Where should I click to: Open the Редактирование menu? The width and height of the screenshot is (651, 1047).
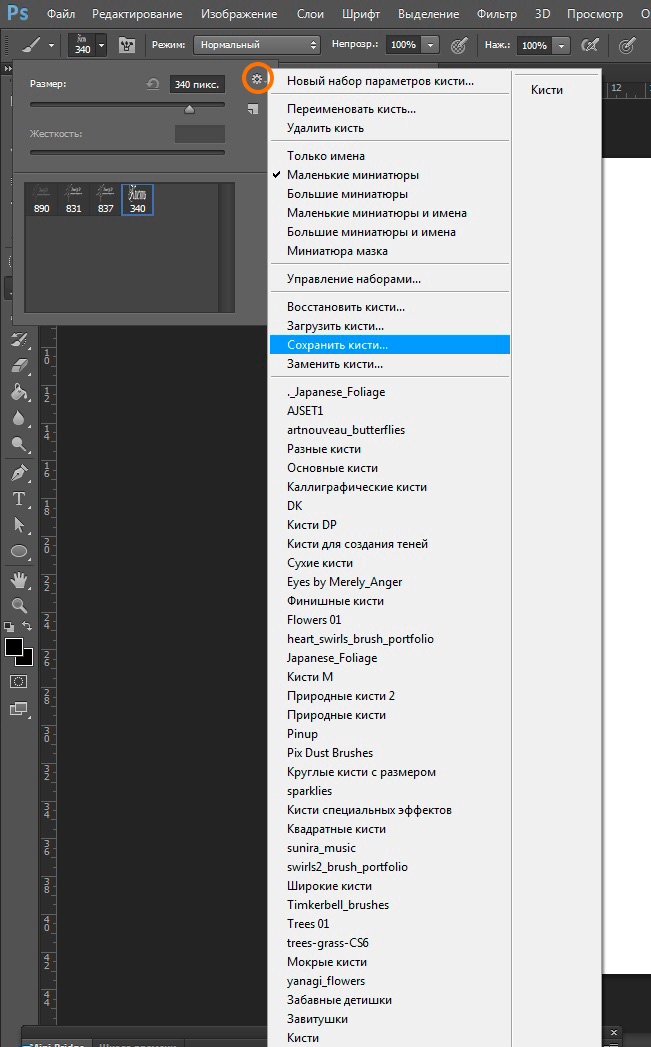137,13
